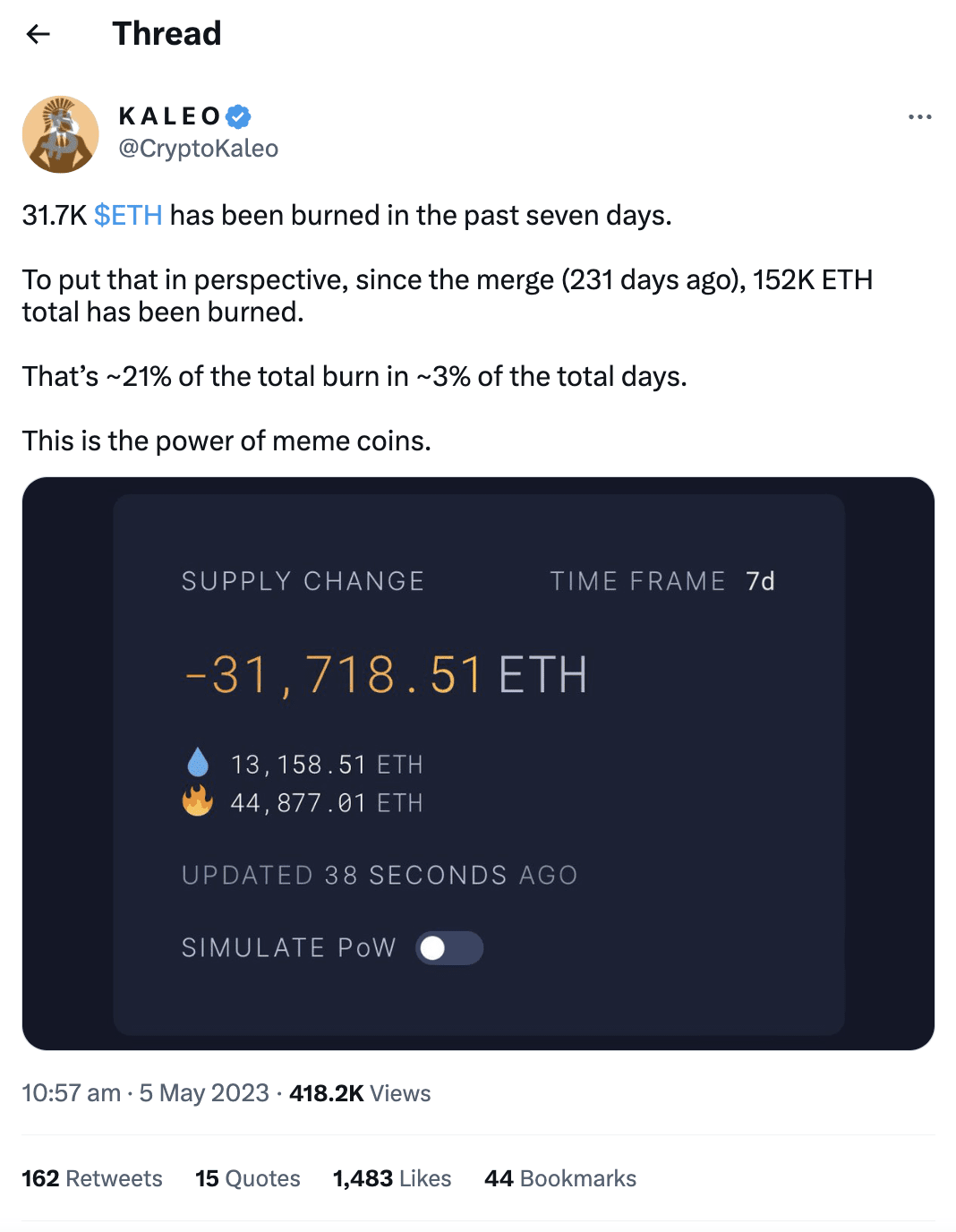Open the 1,483 Likes list
This screenshot has width=956, height=1232.
[x=391, y=1178]
